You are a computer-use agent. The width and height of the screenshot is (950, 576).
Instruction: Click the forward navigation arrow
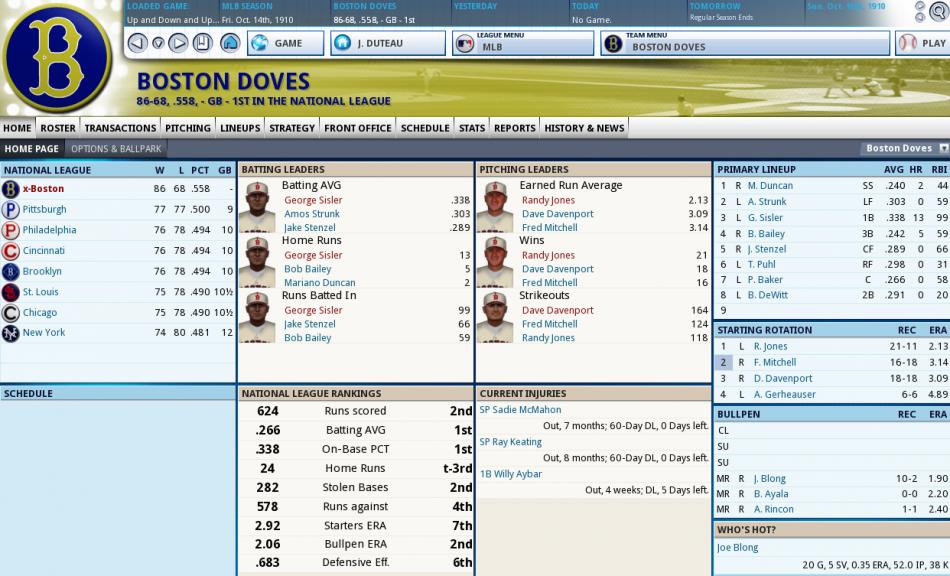click(178, 43)
